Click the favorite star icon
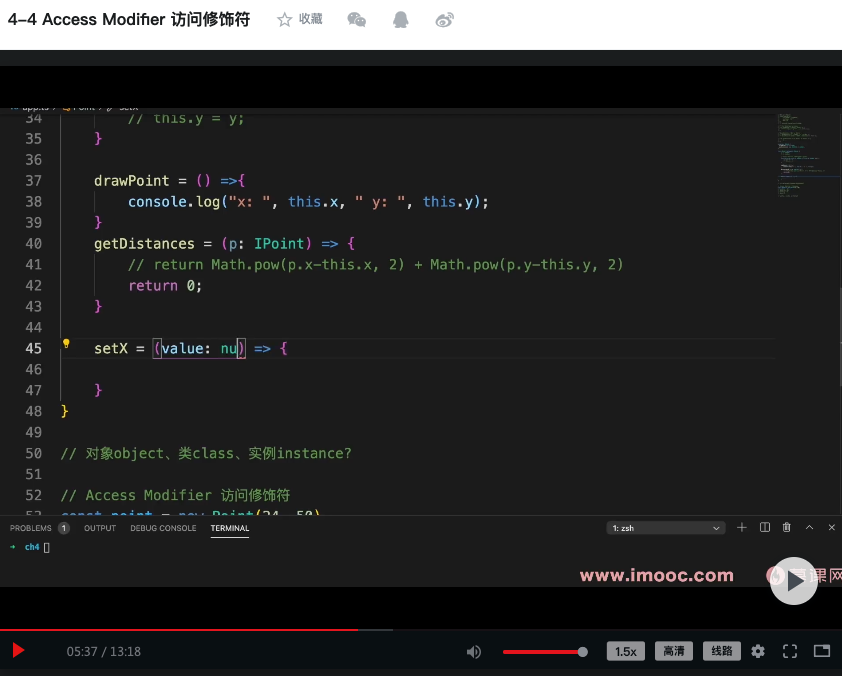Image resolution: width=842 pixels, height=676 pixels. tap(284, 20)
